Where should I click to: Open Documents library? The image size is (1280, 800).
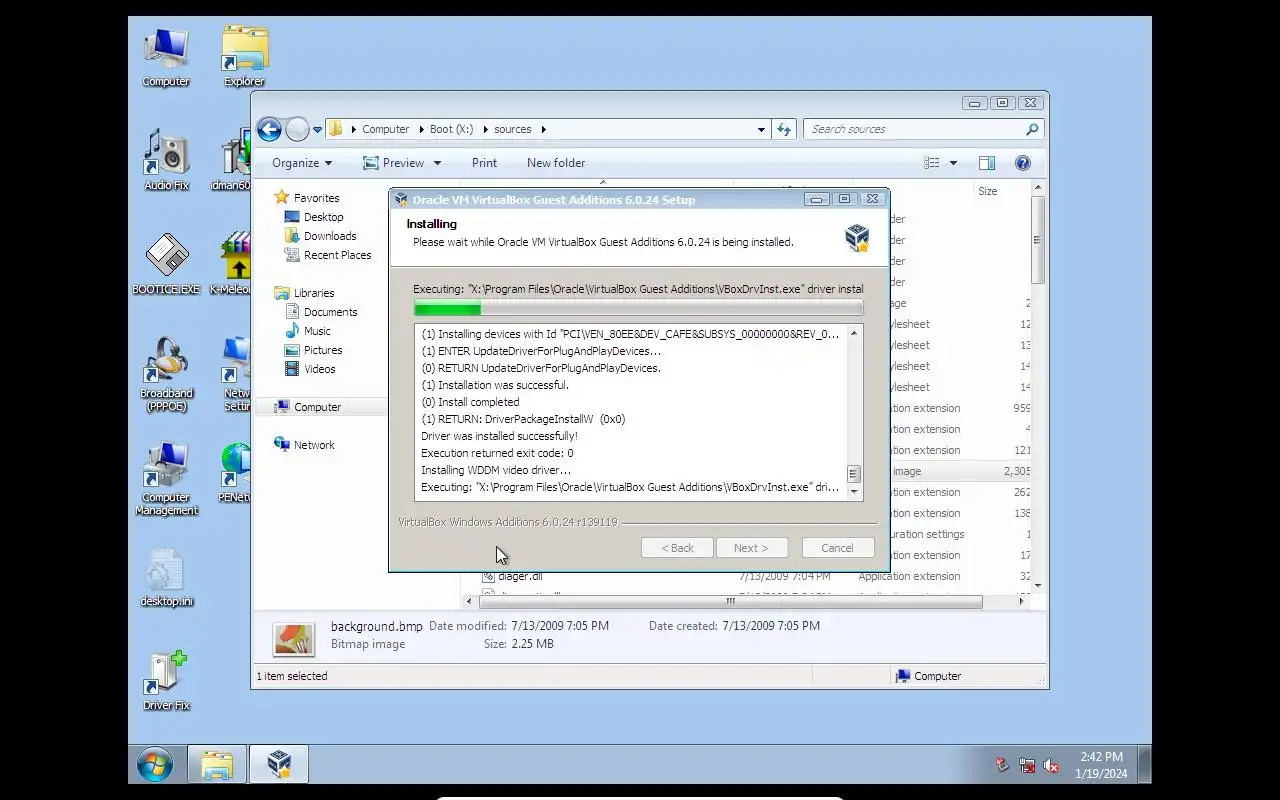pos(330,312)
